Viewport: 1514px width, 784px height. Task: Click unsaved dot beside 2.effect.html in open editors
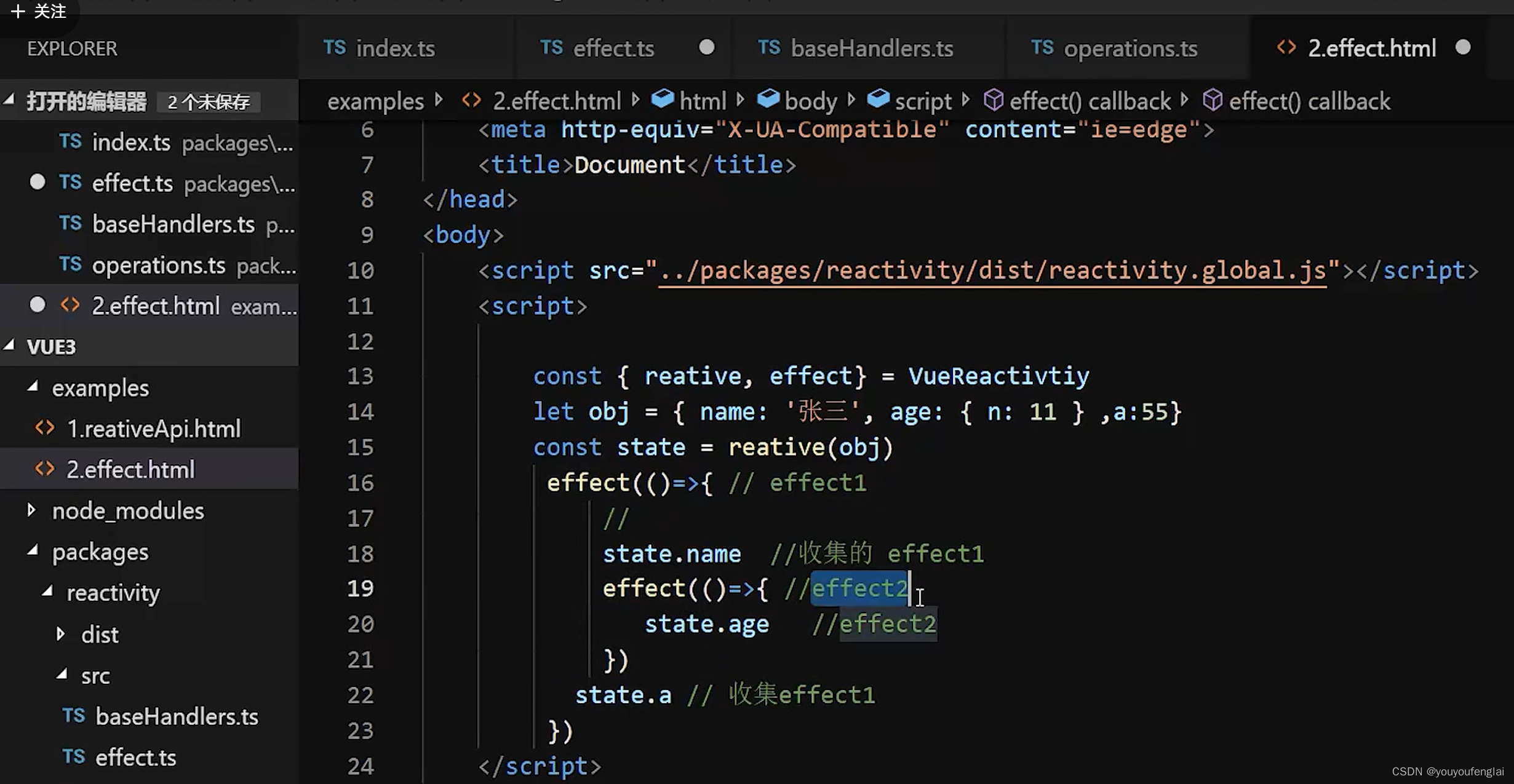(x=38, y=305)
